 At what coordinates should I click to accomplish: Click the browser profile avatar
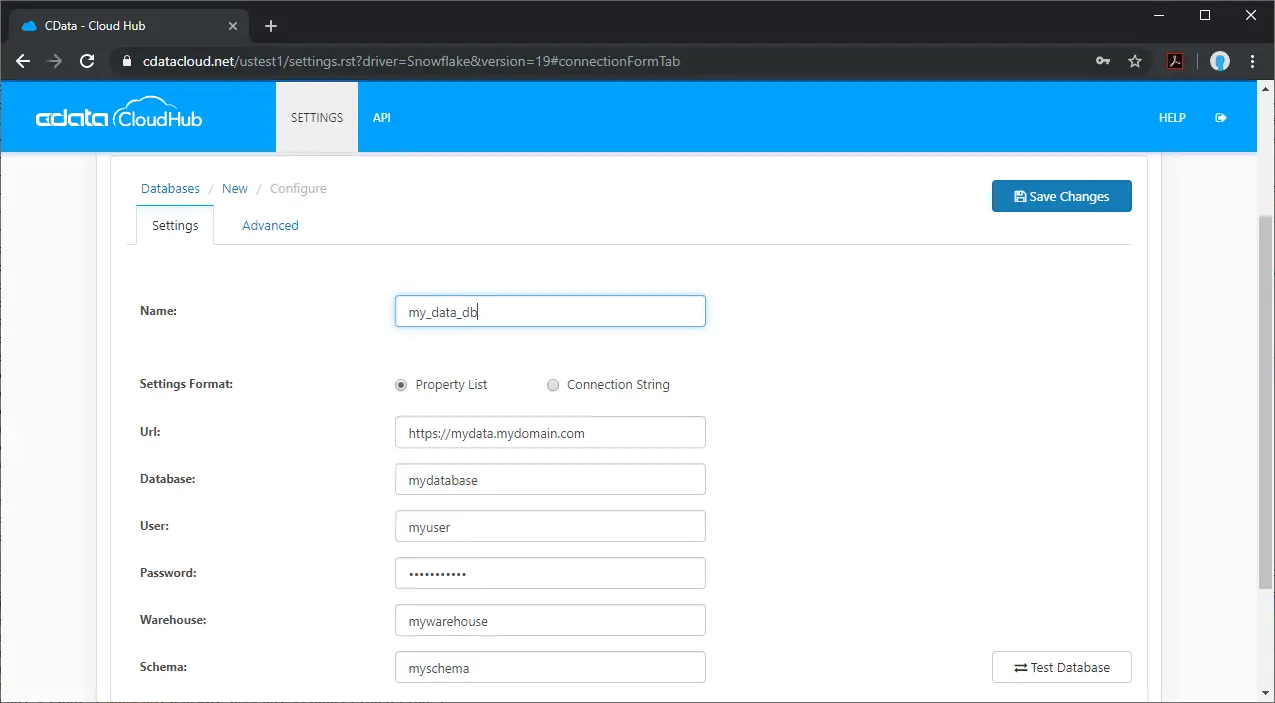click(x=1220, y=61)
